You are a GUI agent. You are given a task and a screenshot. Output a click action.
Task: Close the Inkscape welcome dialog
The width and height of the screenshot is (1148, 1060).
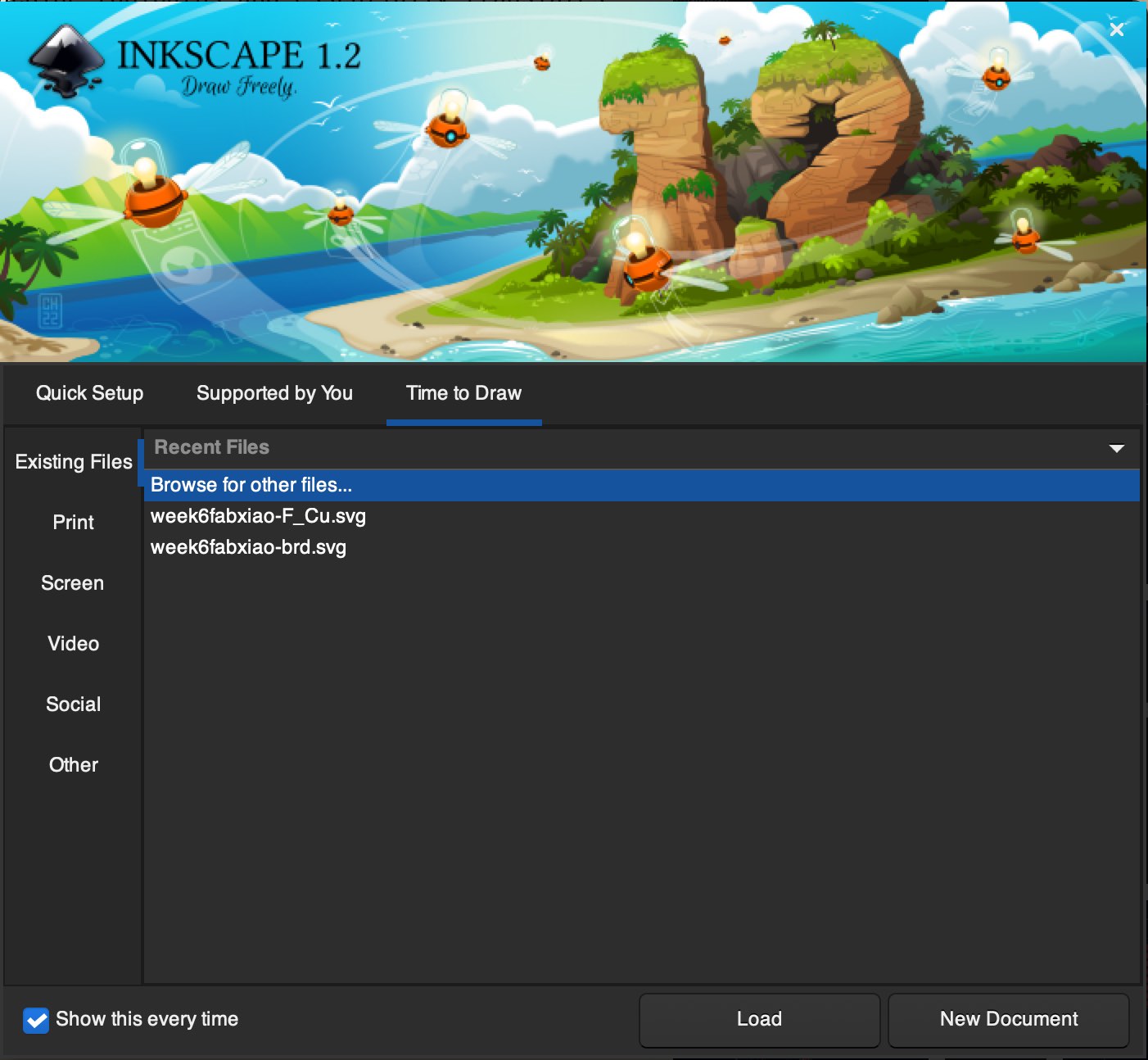pyautogui.click(x=1116, y=29)
